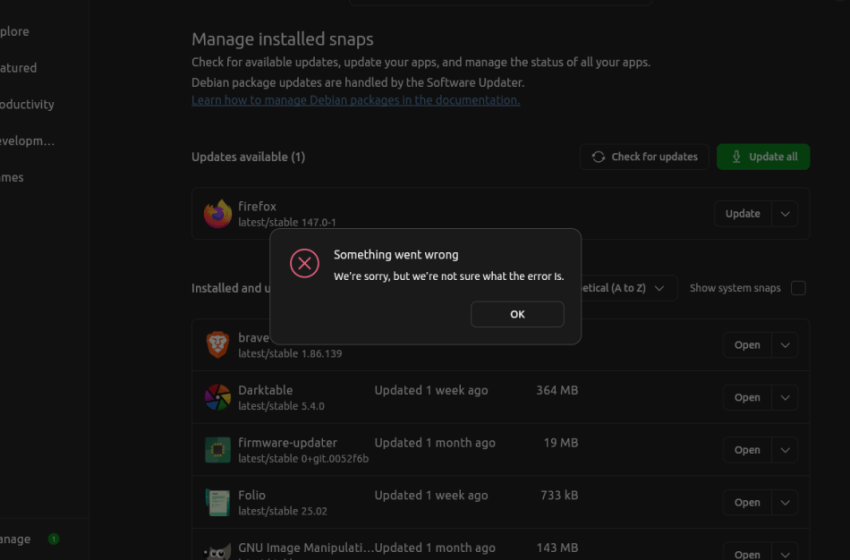Expand options next to Folio Open button

pyautogui.click(x=785, y=502)
